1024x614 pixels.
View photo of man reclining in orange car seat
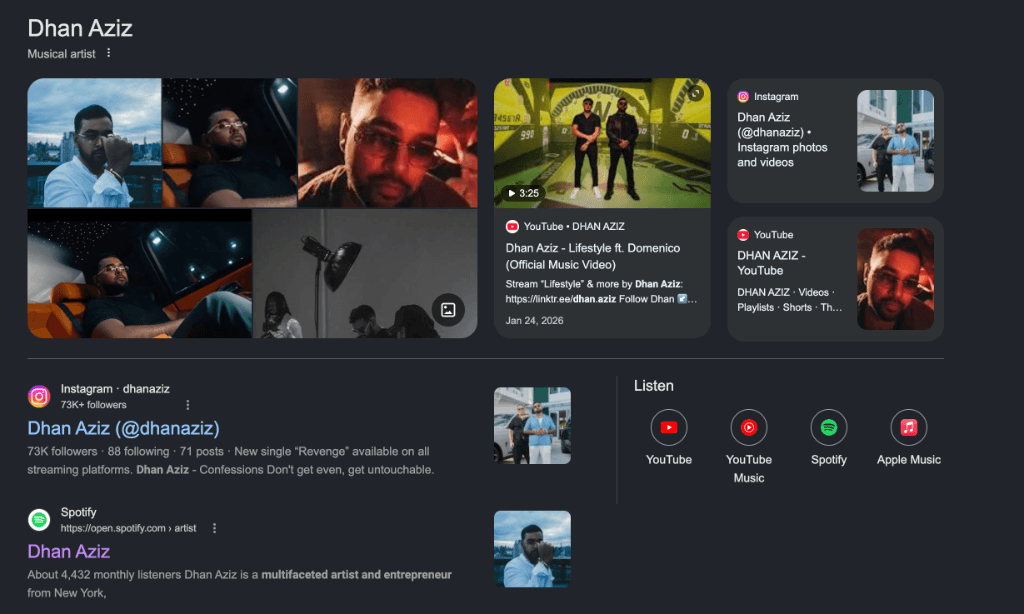[x=139, y=274]
